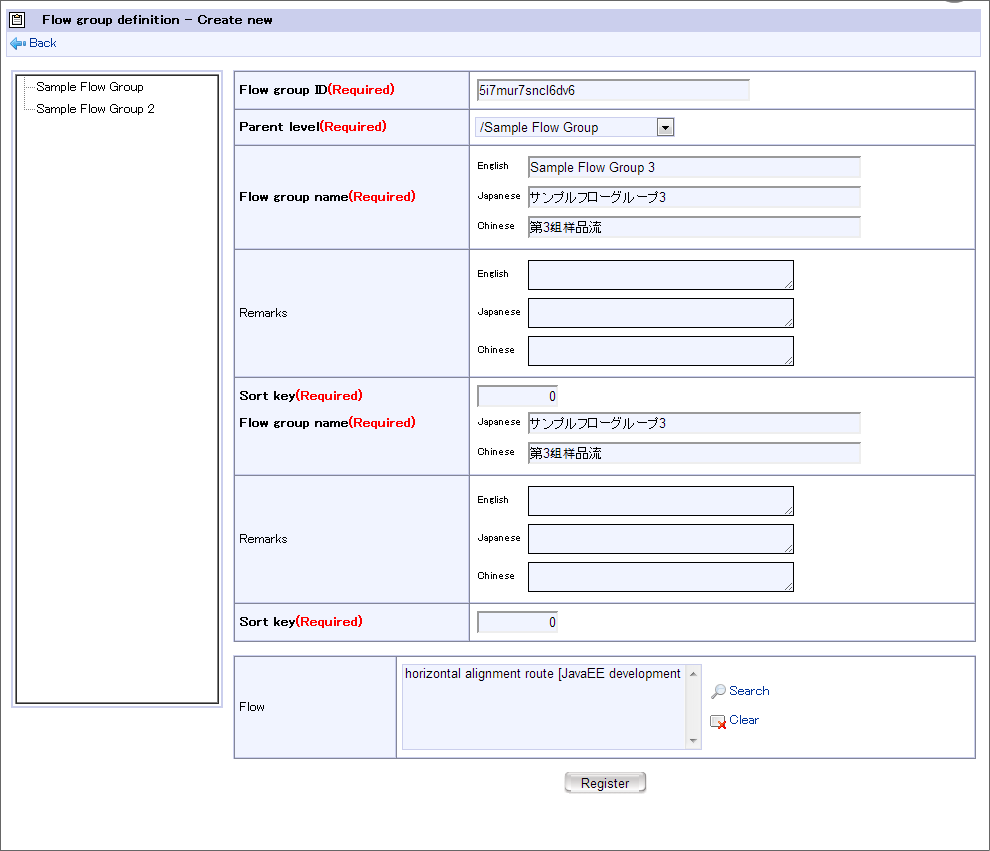
Task: Click the first Chinese Remarks textarea
Action: (660, 351)
